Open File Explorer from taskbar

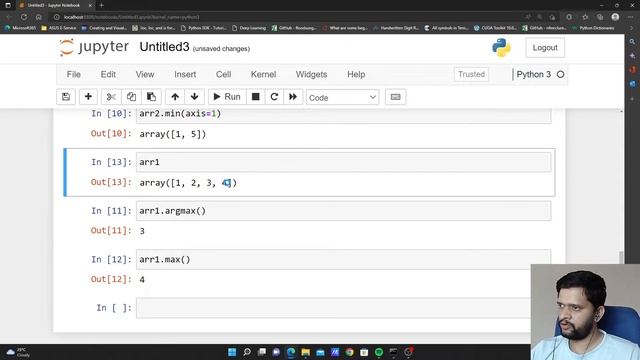point(305,352)
